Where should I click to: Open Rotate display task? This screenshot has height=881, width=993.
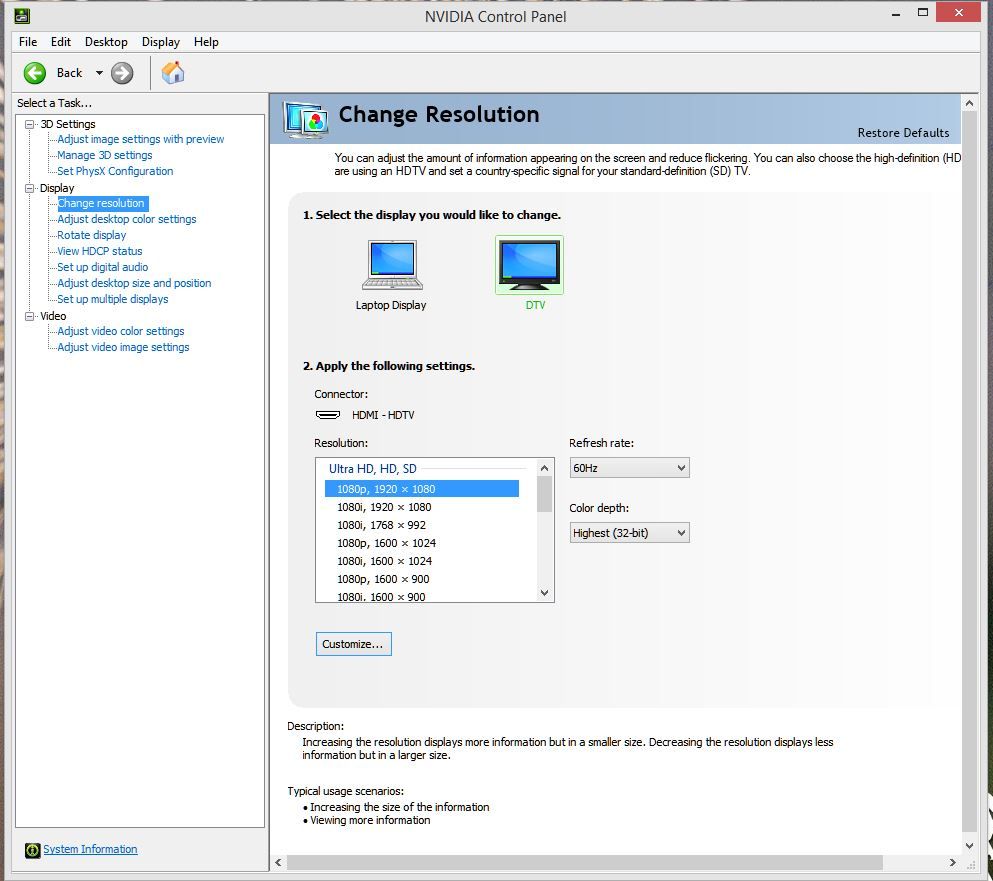click(x=92, y=235)
